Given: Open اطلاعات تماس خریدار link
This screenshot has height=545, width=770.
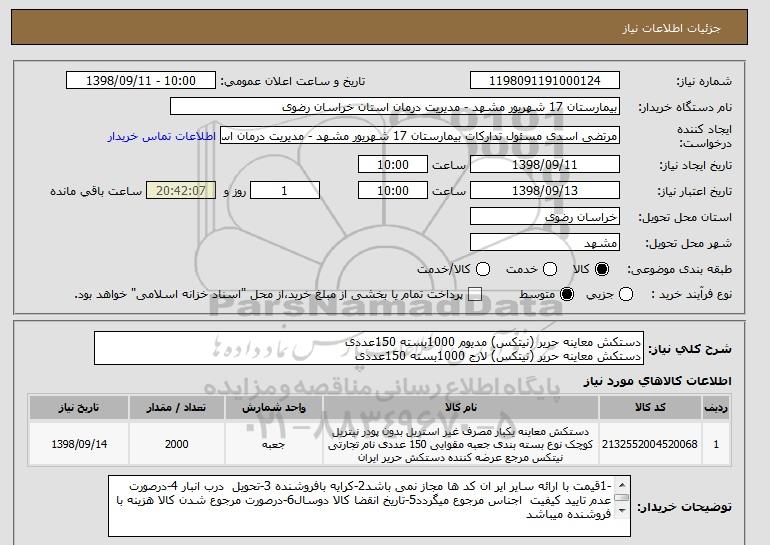Looking at the screenshot, I should click(x=162, y=136).
